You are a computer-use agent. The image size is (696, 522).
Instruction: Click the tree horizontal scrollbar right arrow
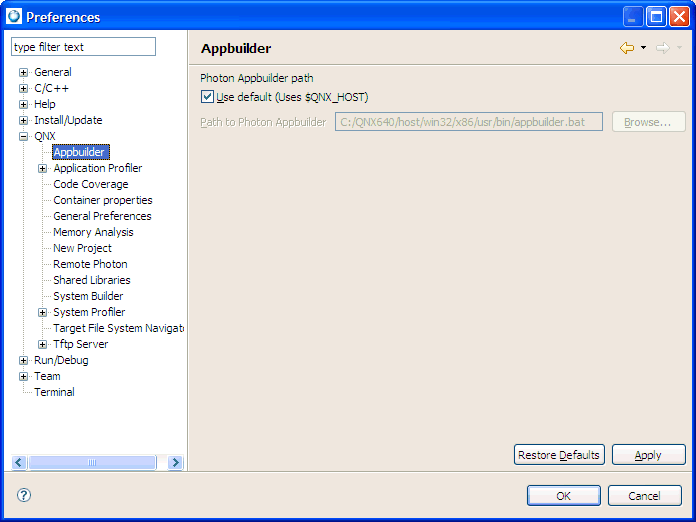176,463
